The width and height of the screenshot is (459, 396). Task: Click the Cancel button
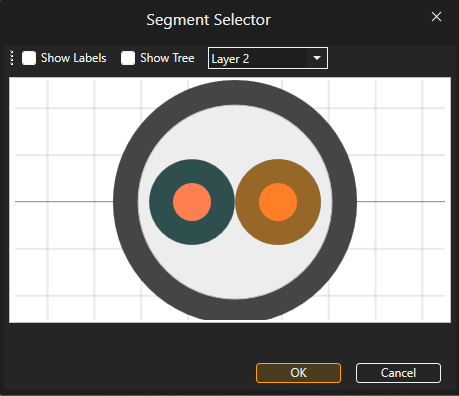click(398, 373)
